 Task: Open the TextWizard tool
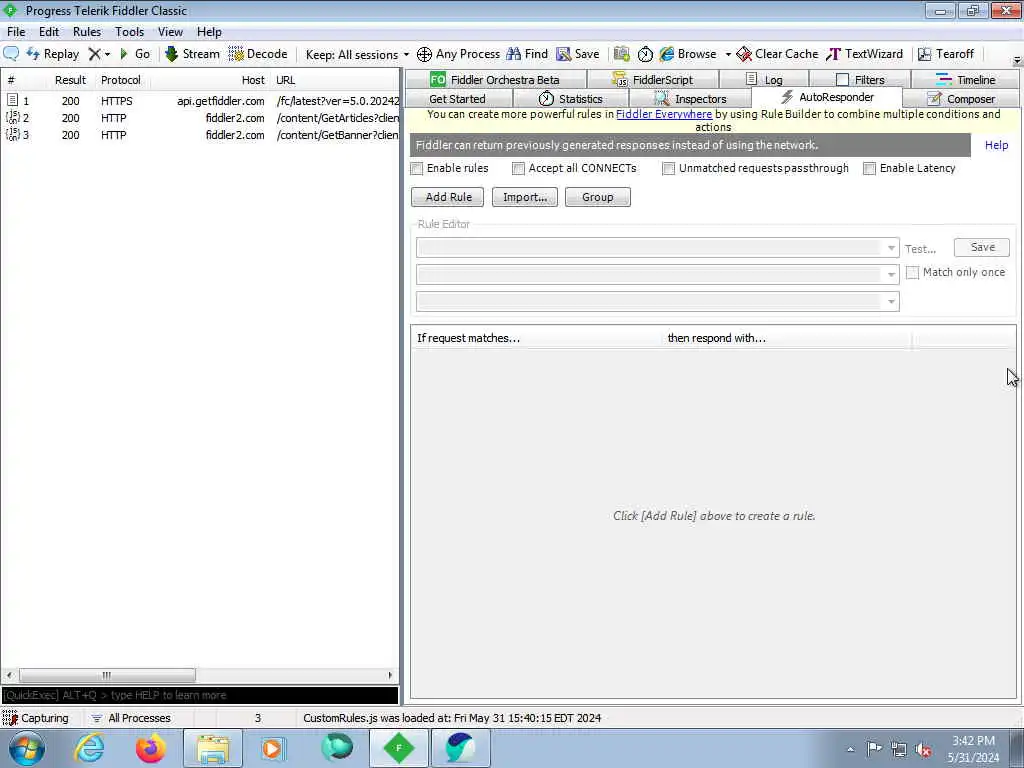(865, 54)
